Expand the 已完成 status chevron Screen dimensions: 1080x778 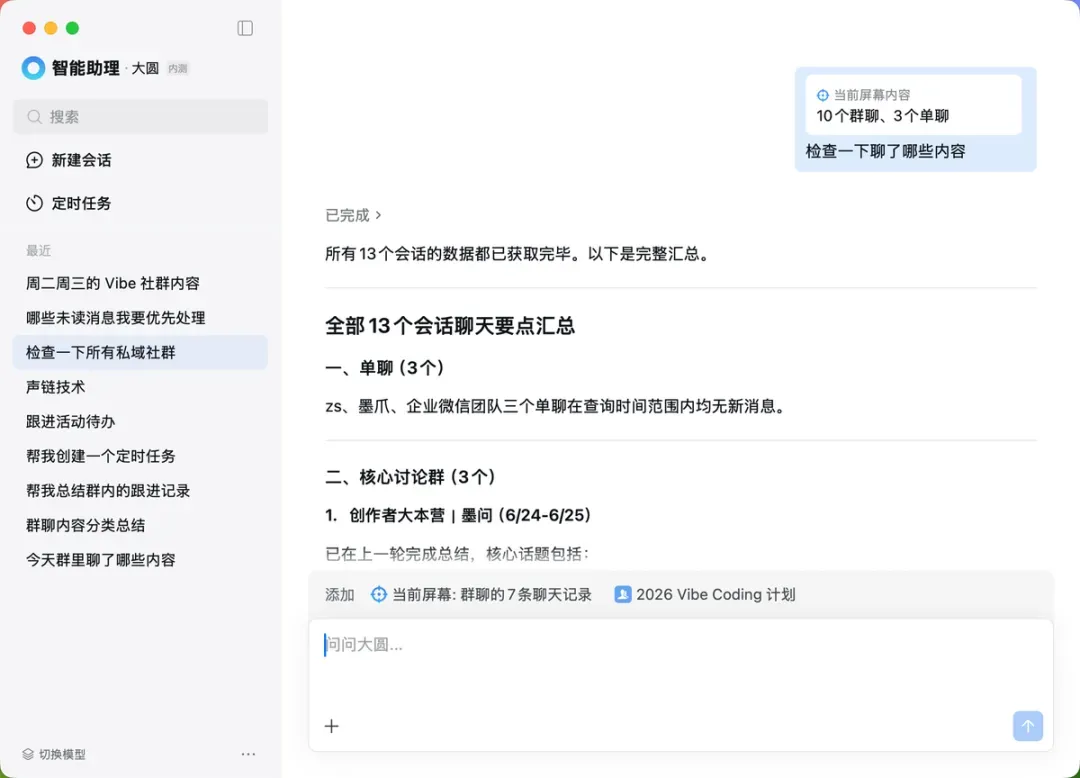(x=378, y=215)
